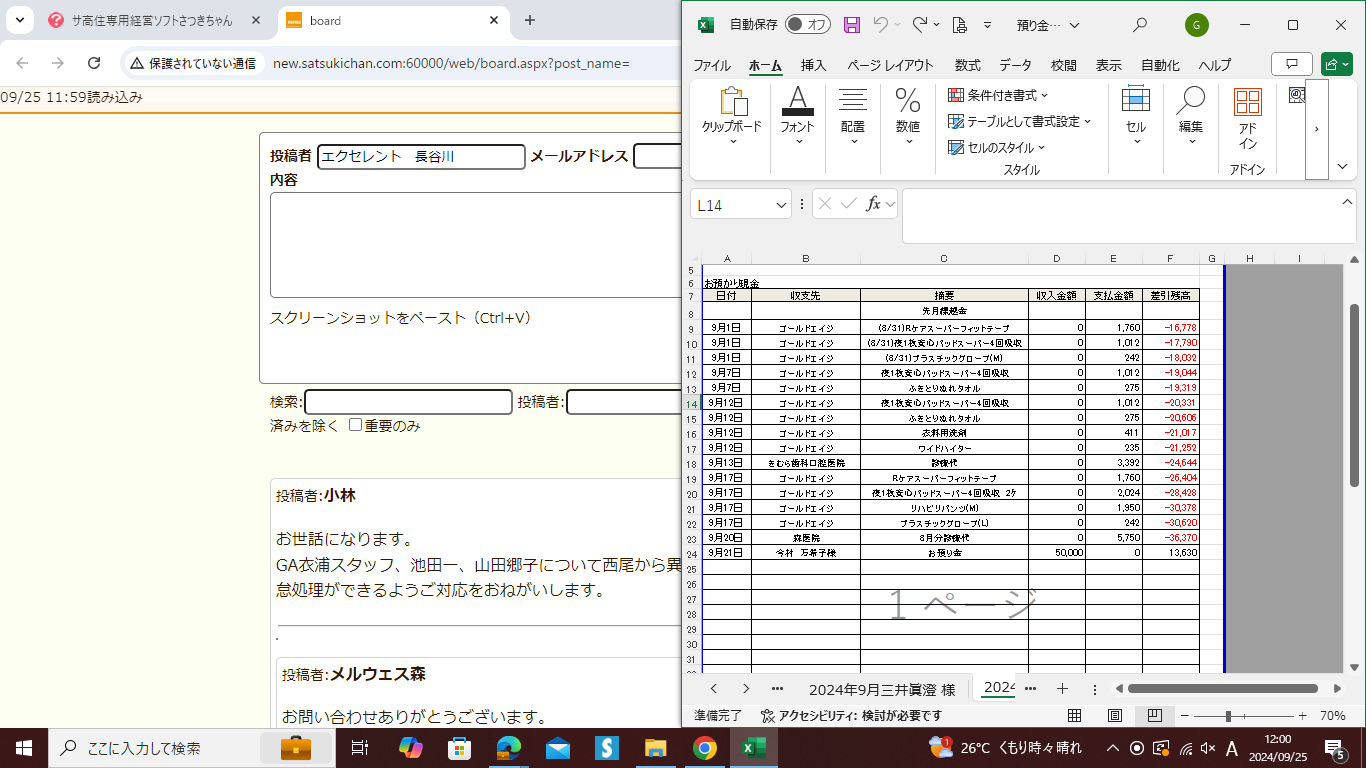
Task: Open the Add-ins icon in ribbon
Action: click(1247, 116)
